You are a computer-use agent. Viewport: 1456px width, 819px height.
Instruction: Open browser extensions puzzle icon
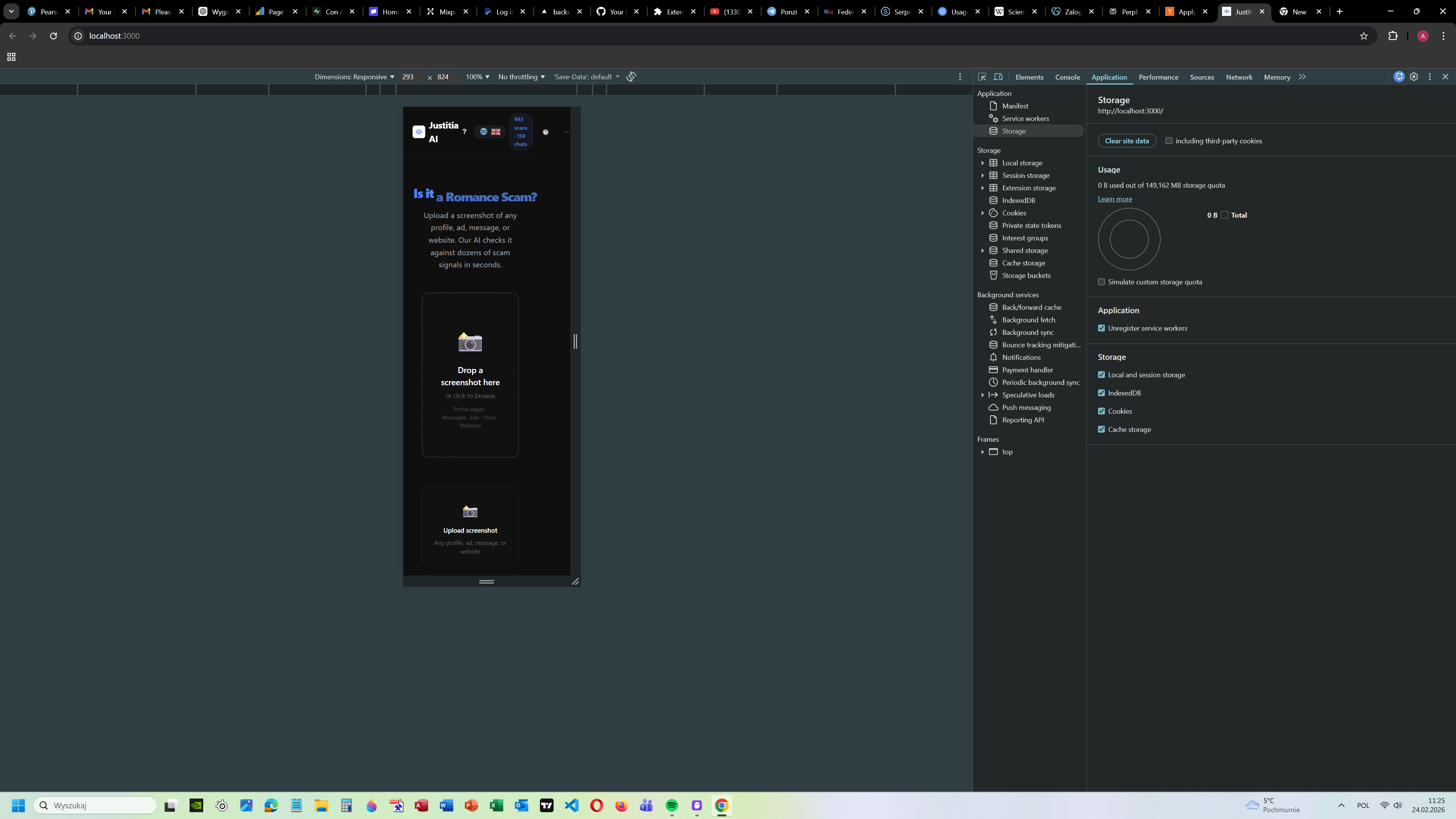(1393, 36)
